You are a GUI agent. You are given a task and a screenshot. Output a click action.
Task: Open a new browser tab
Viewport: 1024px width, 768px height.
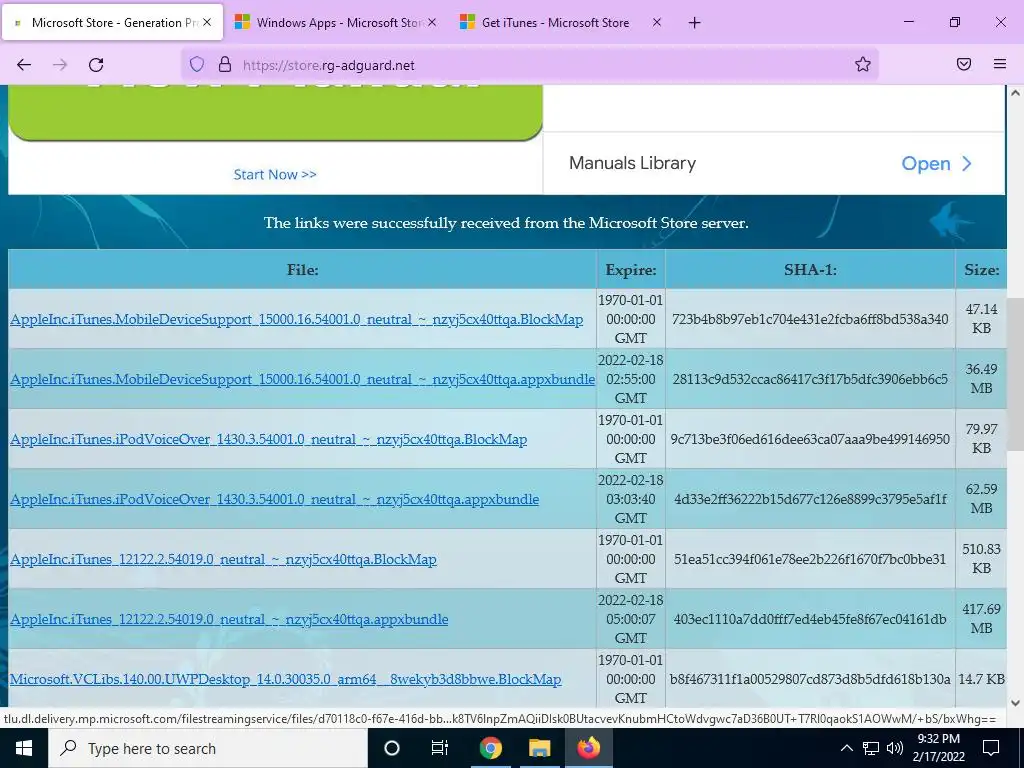pos(694,23)
